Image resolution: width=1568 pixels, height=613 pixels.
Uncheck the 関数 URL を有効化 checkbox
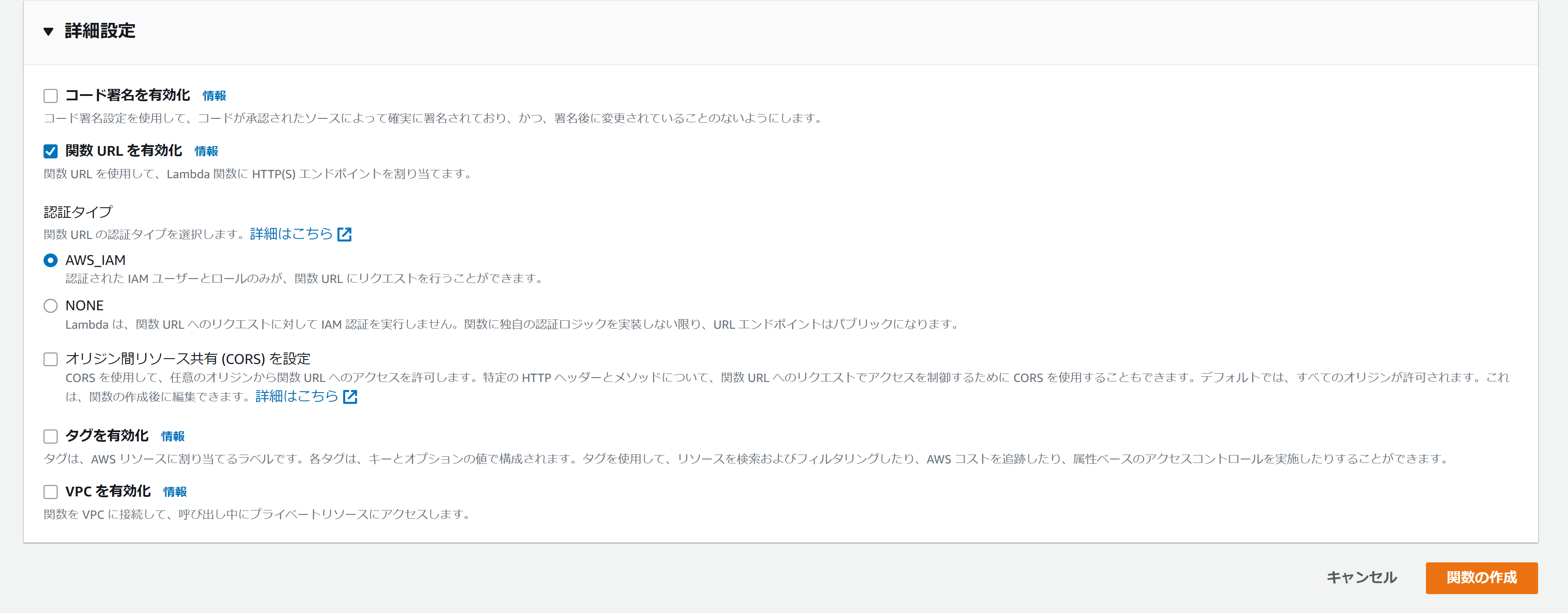(x=51, y=151)
